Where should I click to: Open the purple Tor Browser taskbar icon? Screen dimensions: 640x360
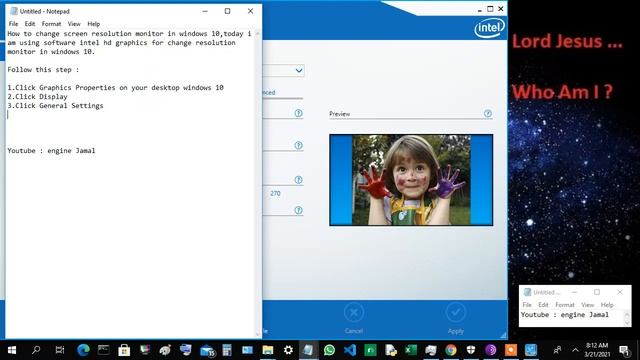pyautogui.click(x=491, y=350)
